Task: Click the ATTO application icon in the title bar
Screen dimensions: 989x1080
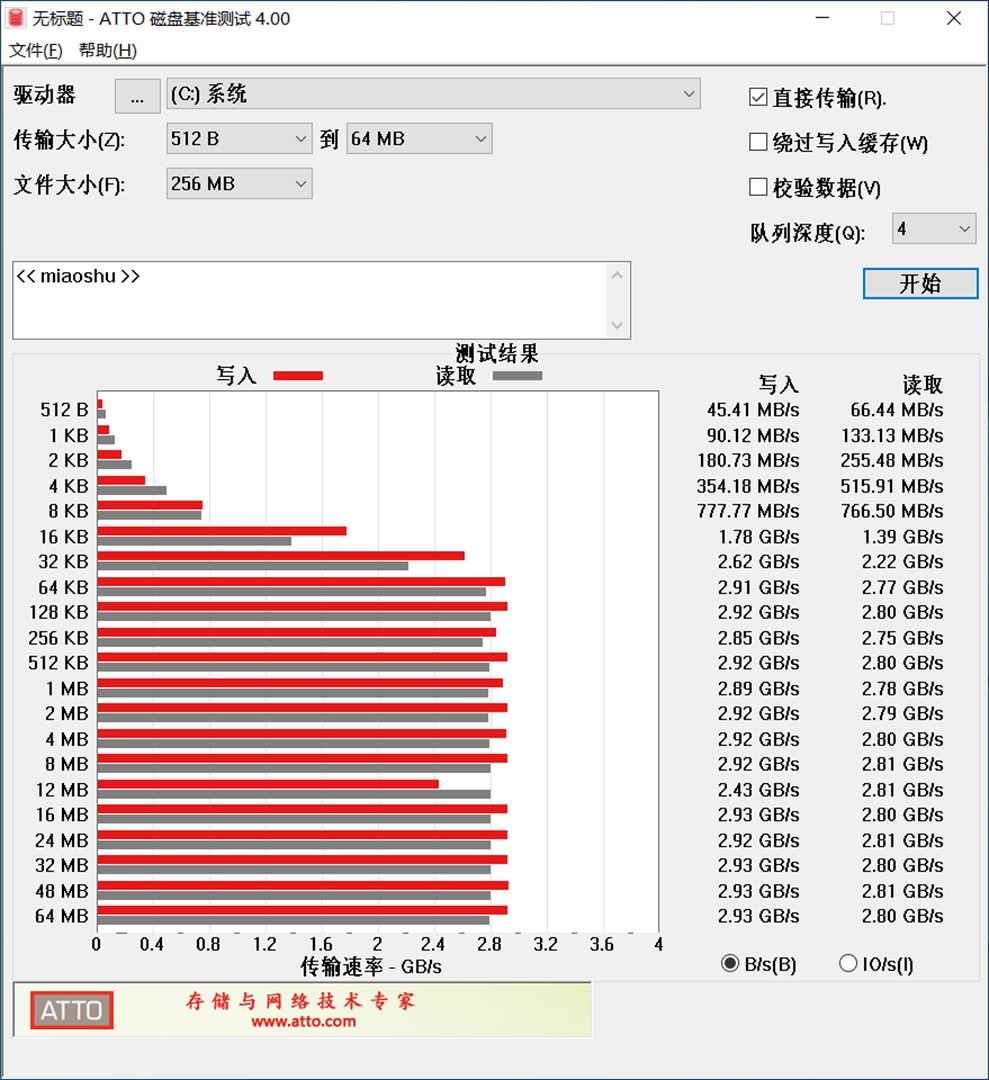Action: 18,18
